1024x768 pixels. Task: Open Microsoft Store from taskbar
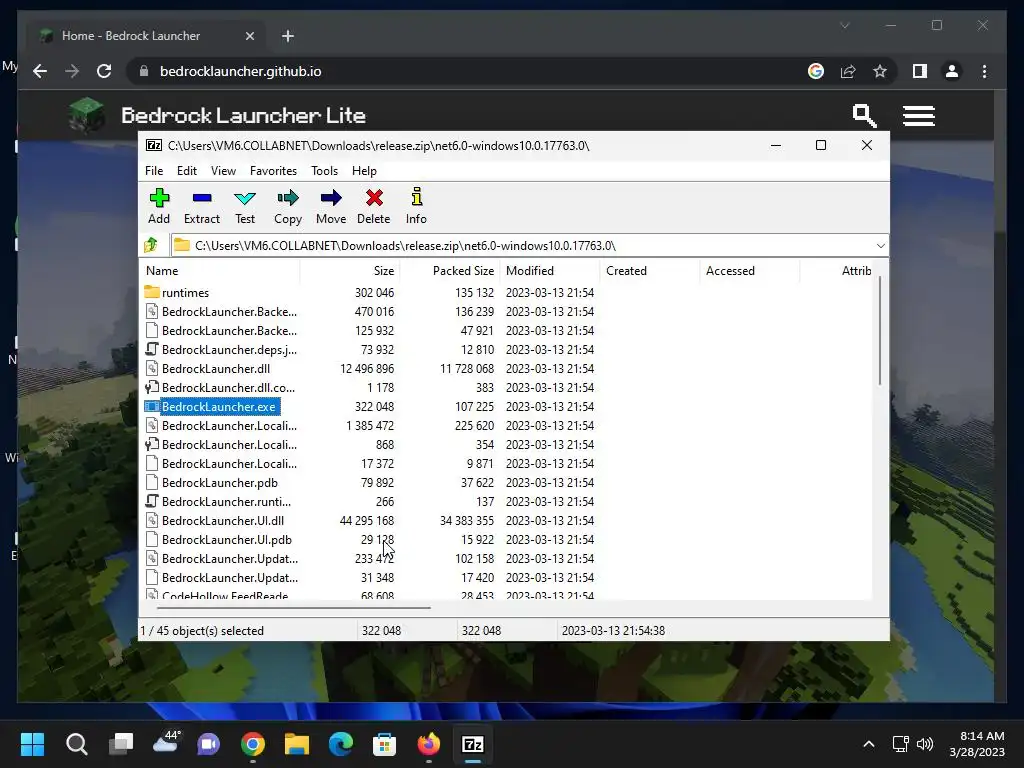pos(385,744)
